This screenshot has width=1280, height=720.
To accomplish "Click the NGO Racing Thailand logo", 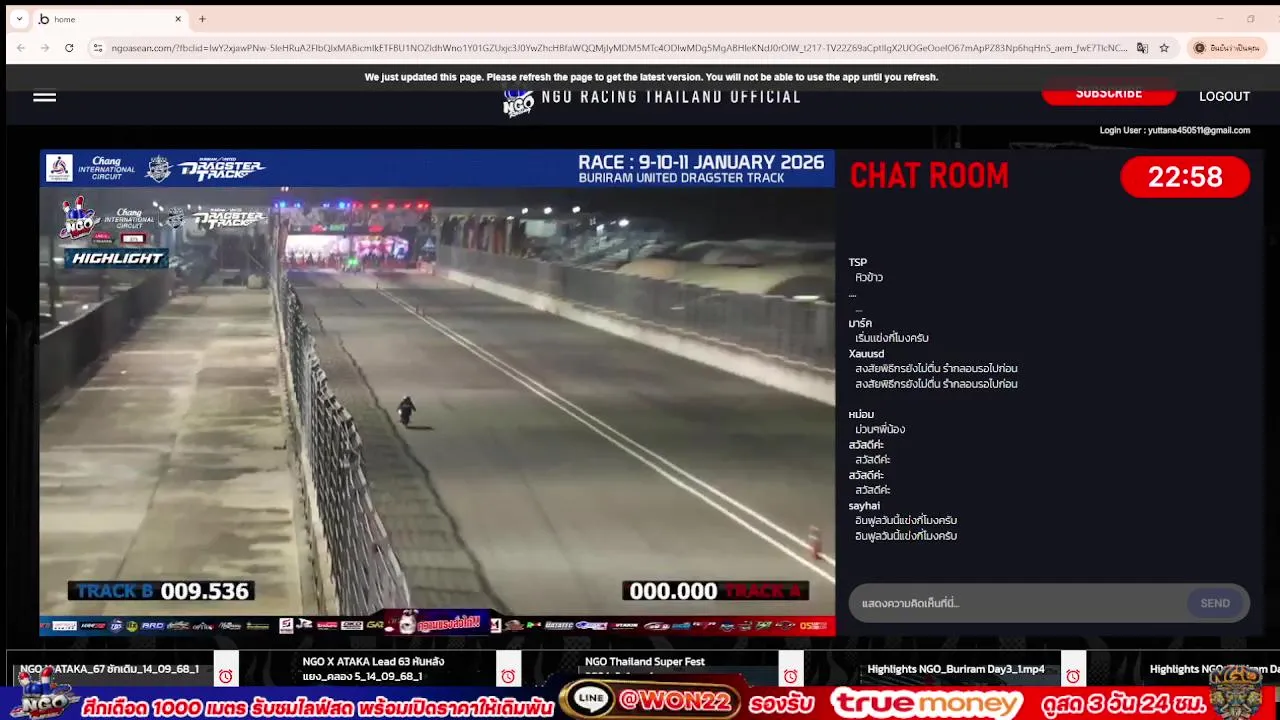I will pos(519,101).
